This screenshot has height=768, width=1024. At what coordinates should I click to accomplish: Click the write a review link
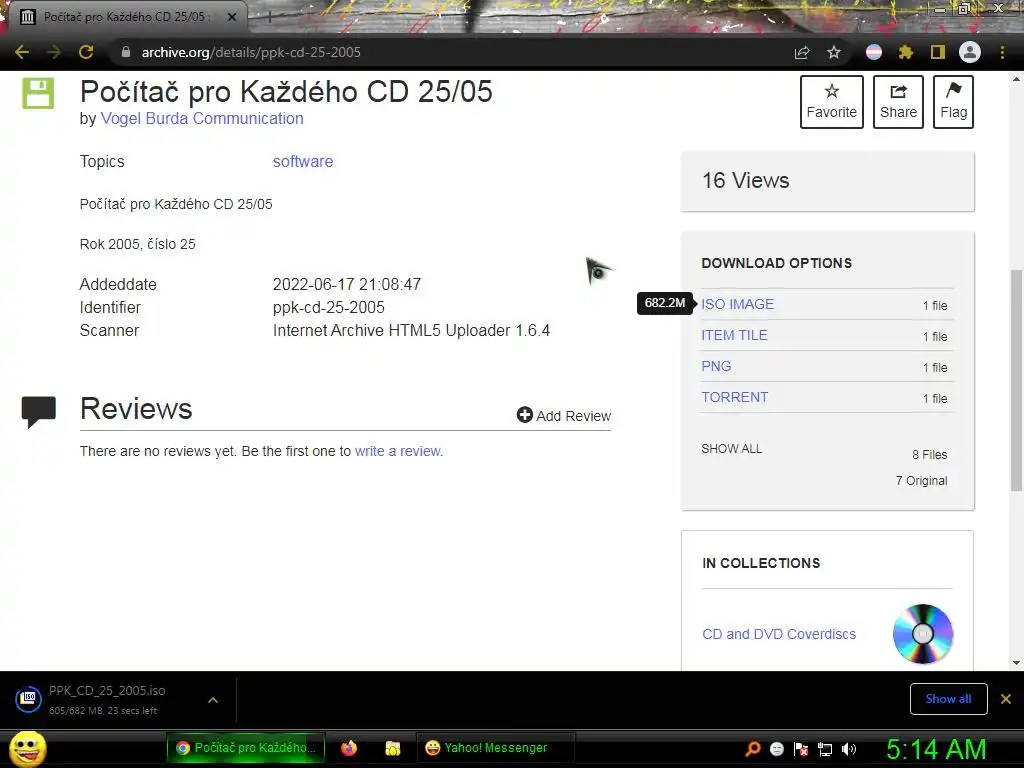tap(398, 451)
